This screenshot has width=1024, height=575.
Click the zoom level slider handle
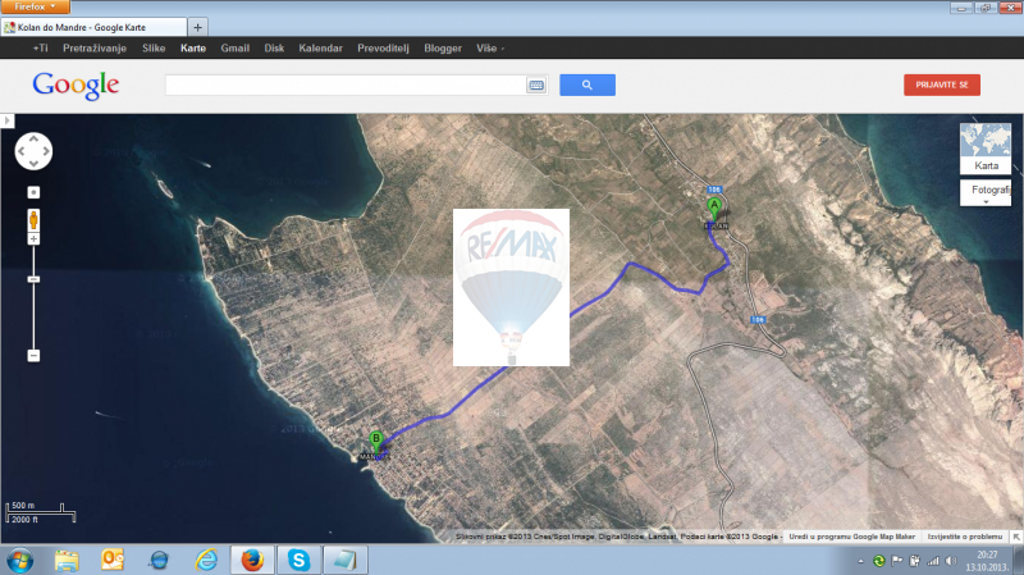point(33,279)
